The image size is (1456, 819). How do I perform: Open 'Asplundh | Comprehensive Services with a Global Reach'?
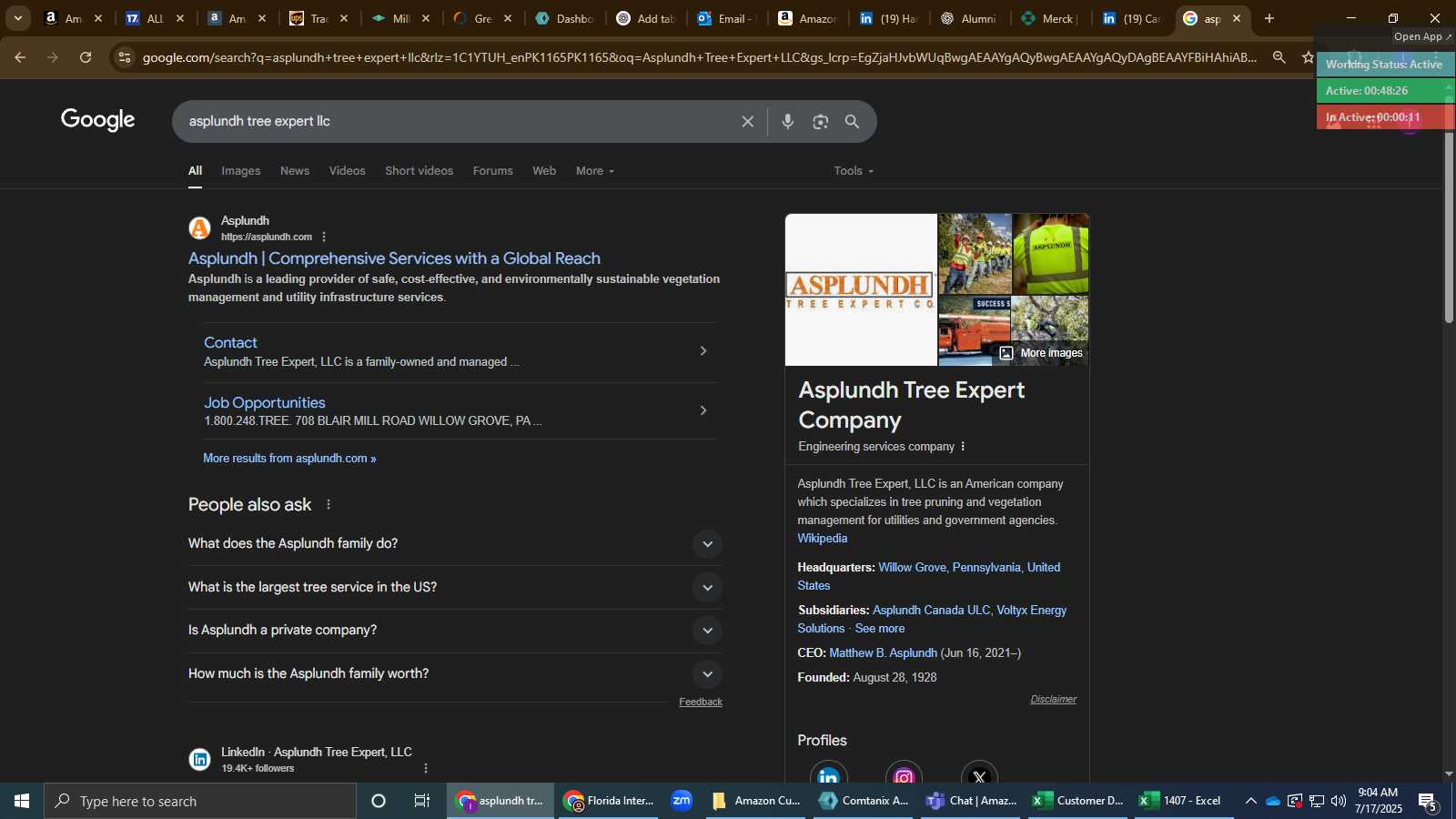(394, 258)
